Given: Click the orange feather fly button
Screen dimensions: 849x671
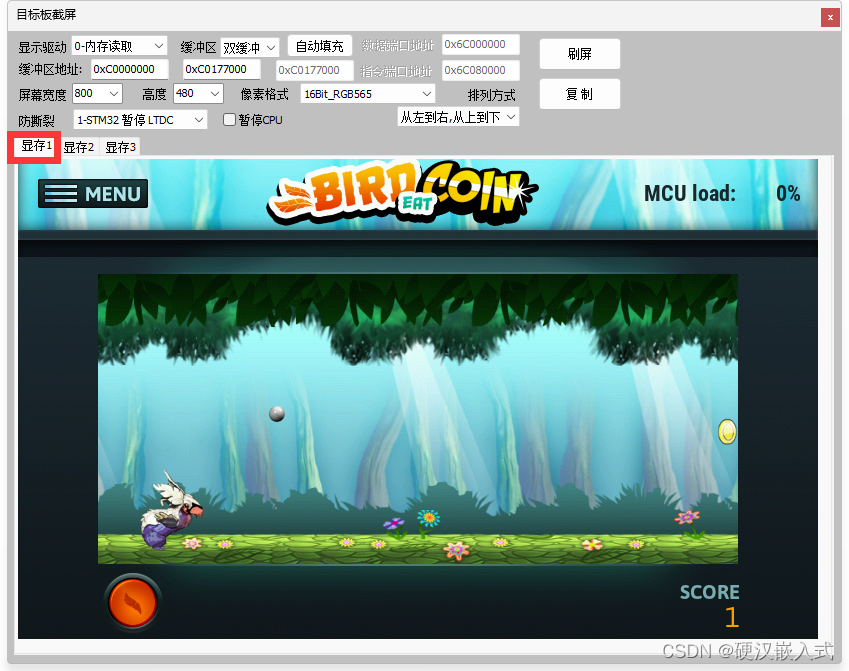Looking at the screenshot, I should click(x=133, y=602).
